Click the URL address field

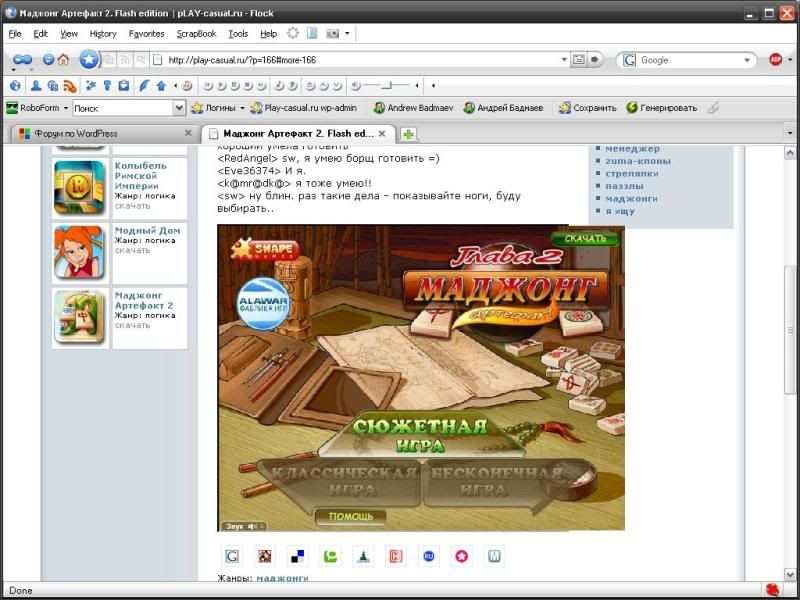[360, 60]
